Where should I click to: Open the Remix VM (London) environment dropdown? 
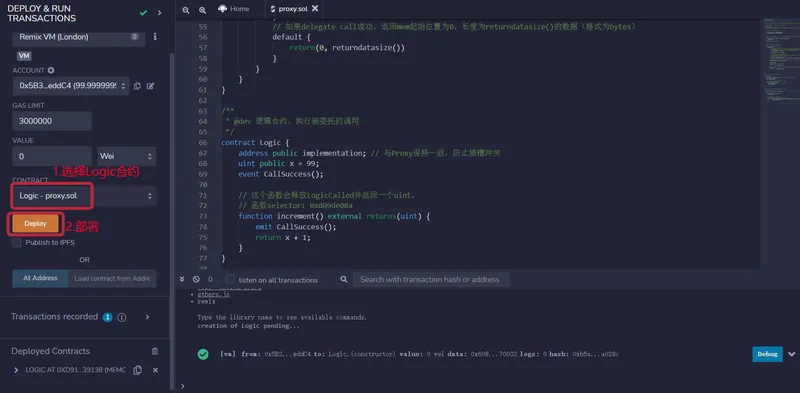click(79, 37)
